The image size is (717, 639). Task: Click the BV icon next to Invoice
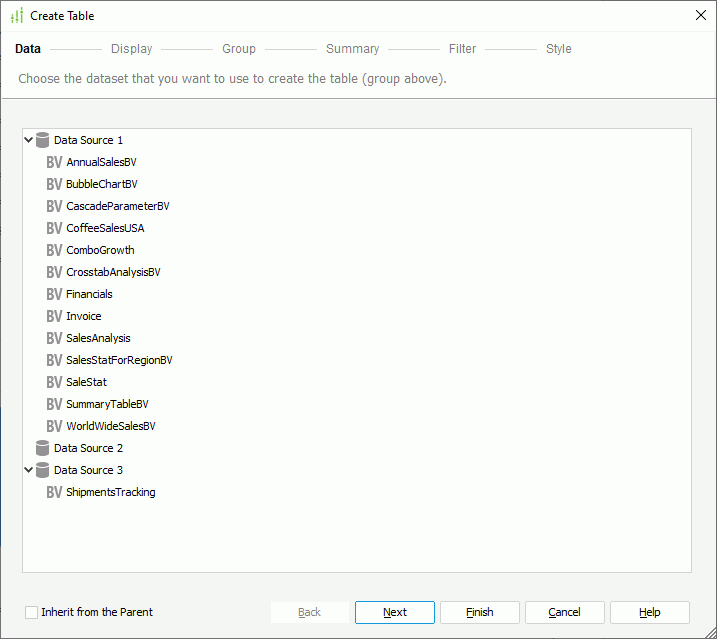point(54,316)
